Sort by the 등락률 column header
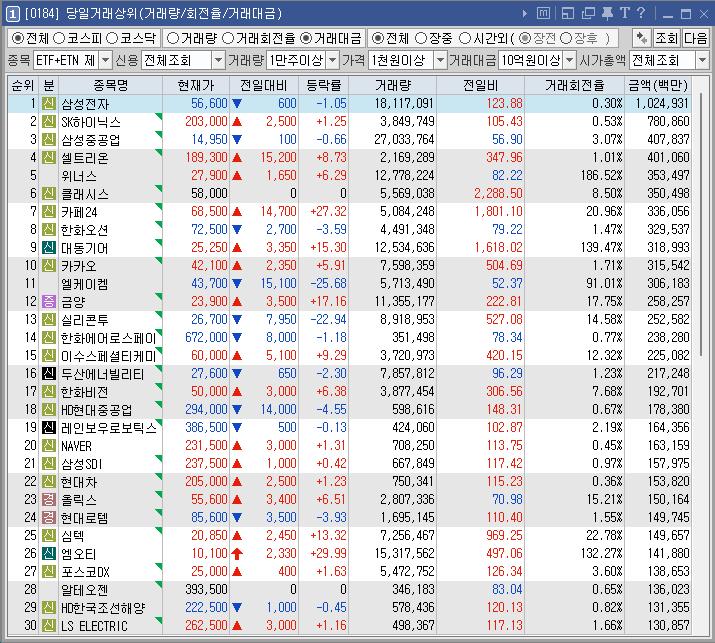 coord(324,85)
